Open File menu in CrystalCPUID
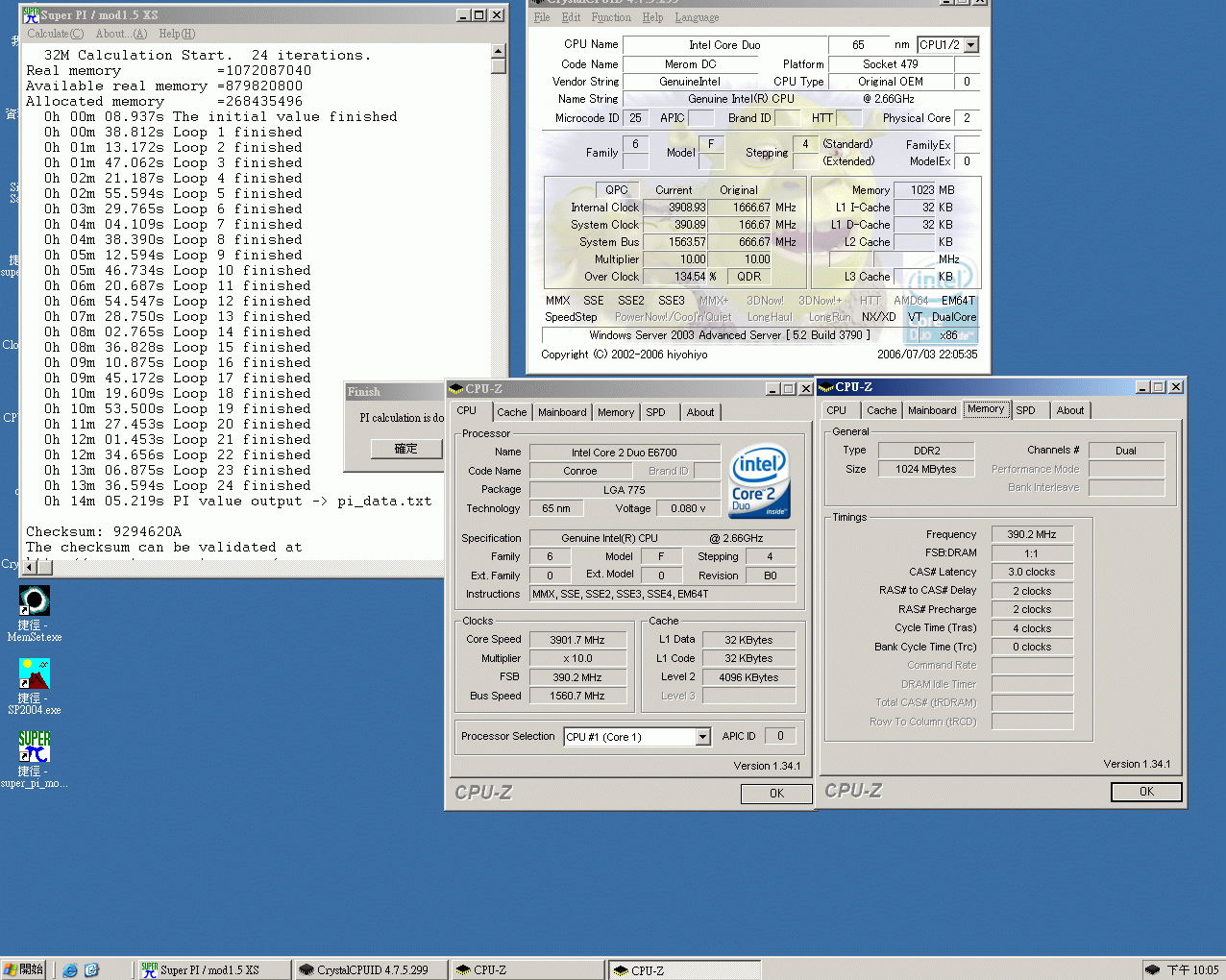This screenshot has height=980, width=1226. coord(542,17)
